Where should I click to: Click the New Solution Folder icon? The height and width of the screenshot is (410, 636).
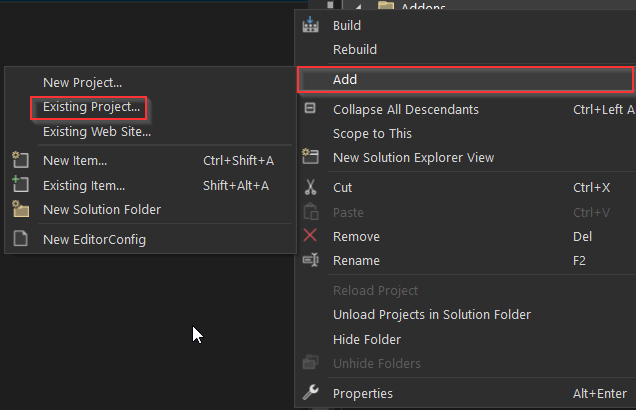[x=20, y=209]
